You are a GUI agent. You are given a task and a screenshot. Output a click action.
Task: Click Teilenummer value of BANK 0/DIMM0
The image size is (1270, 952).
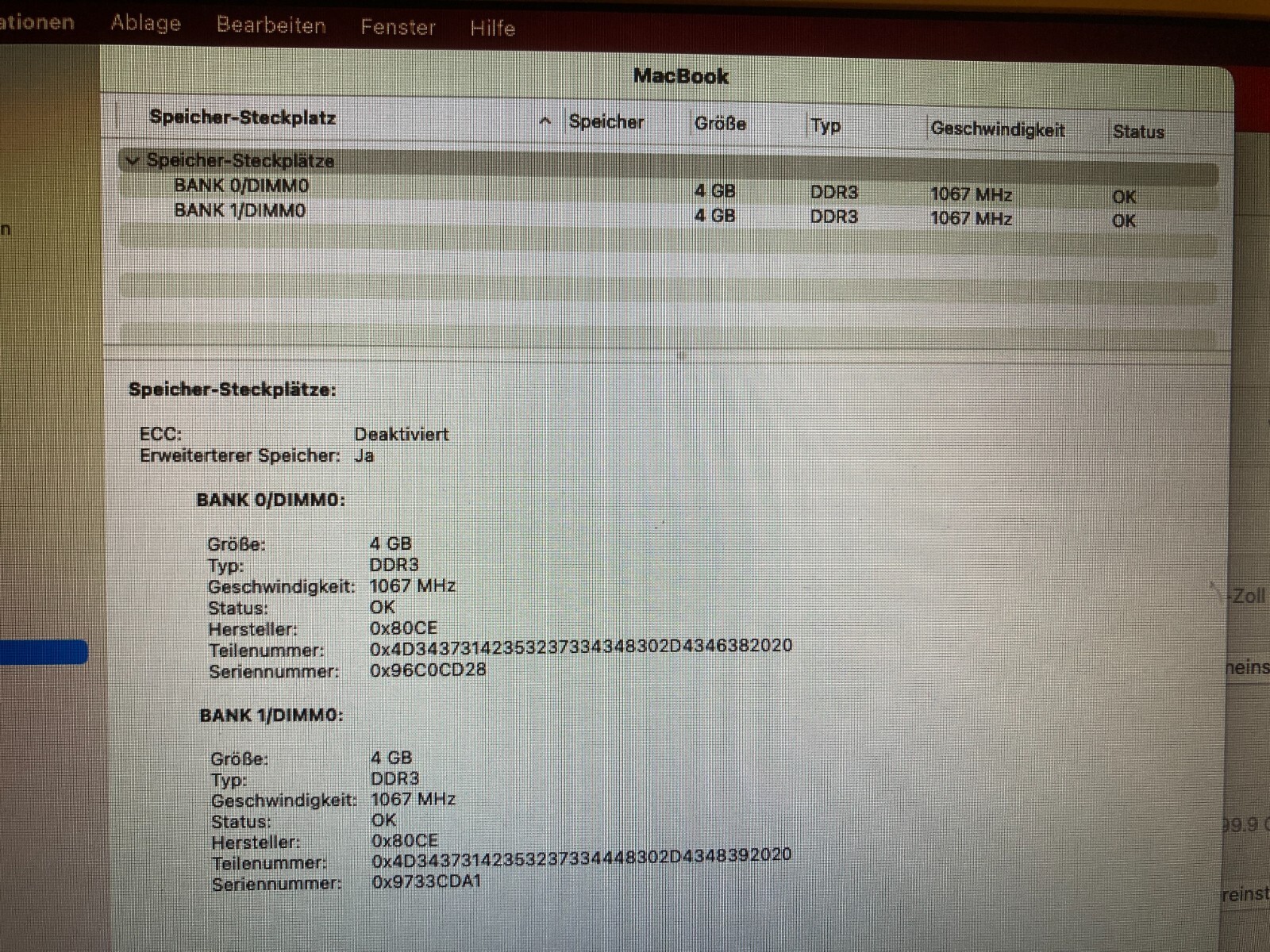pyautogui.click(x=581, y=647)
